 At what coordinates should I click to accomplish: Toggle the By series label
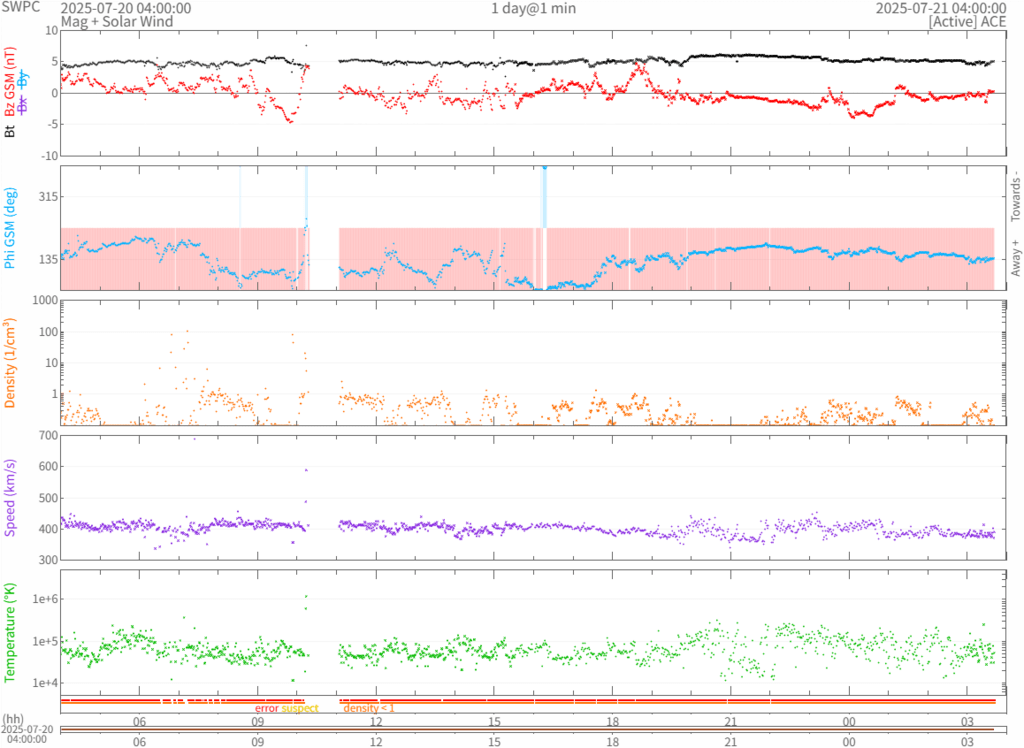[x=26, y=79]
